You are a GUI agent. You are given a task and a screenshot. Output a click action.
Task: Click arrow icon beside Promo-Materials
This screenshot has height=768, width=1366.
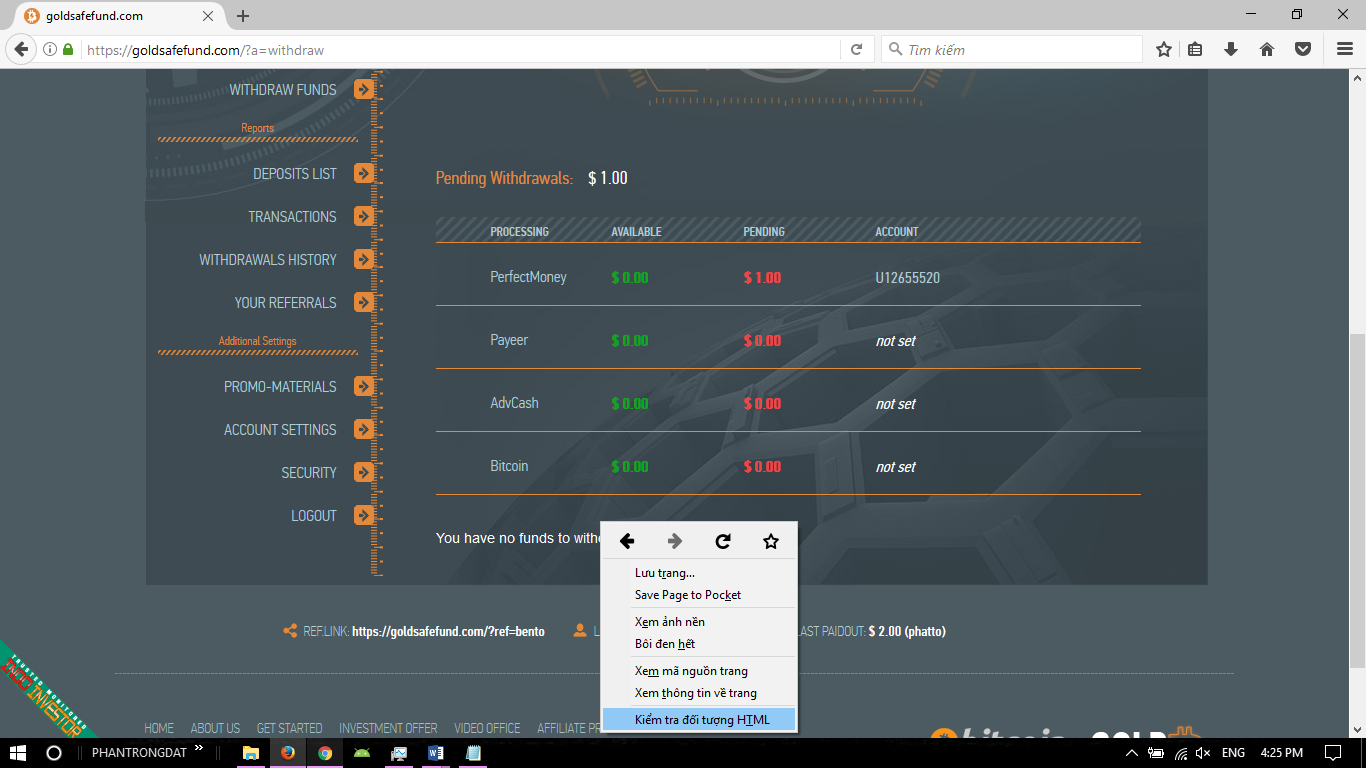[364, 386]
